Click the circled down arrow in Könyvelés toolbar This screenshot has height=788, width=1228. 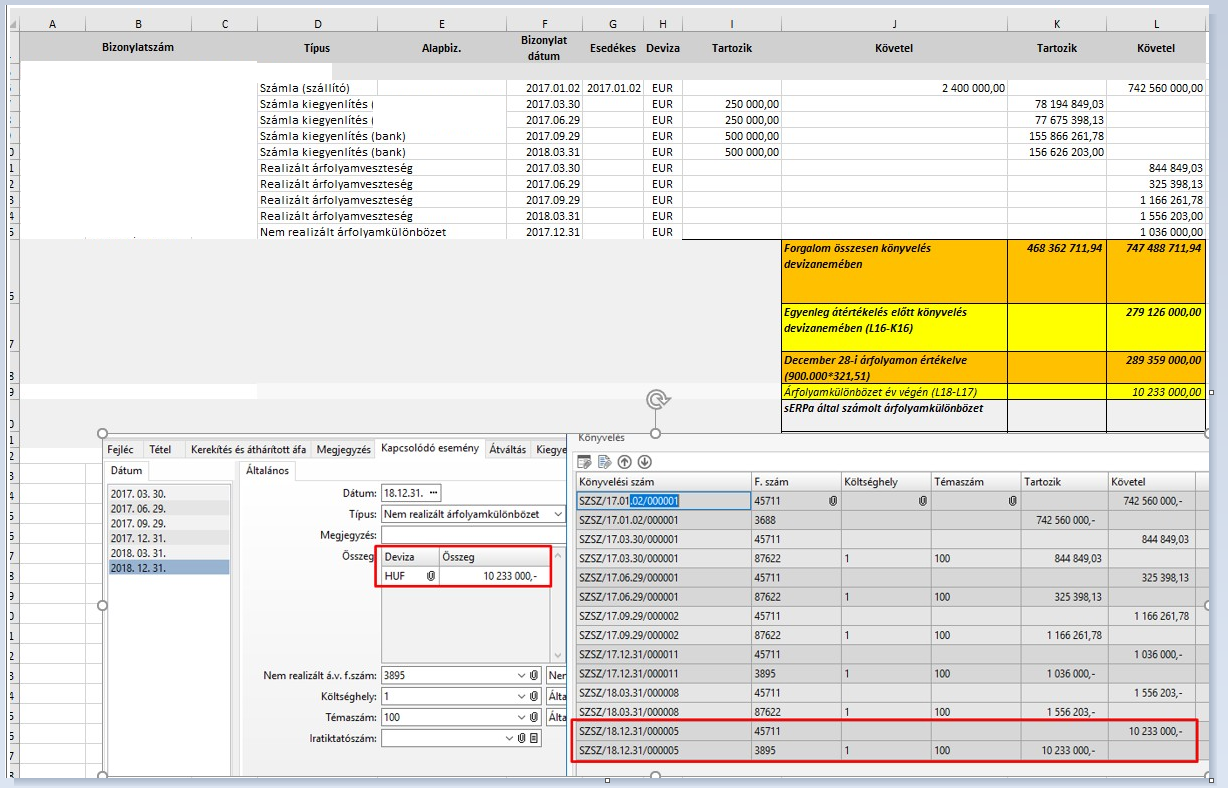pyautogui.click(x=644, y=461)
